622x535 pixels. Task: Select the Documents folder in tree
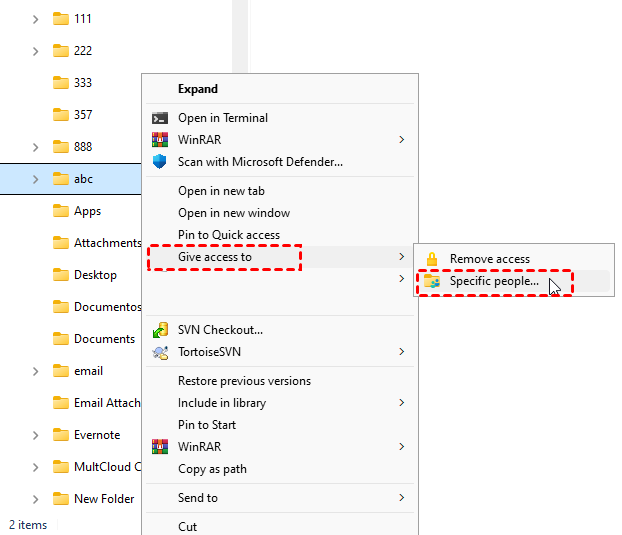(x=104, y=339)
